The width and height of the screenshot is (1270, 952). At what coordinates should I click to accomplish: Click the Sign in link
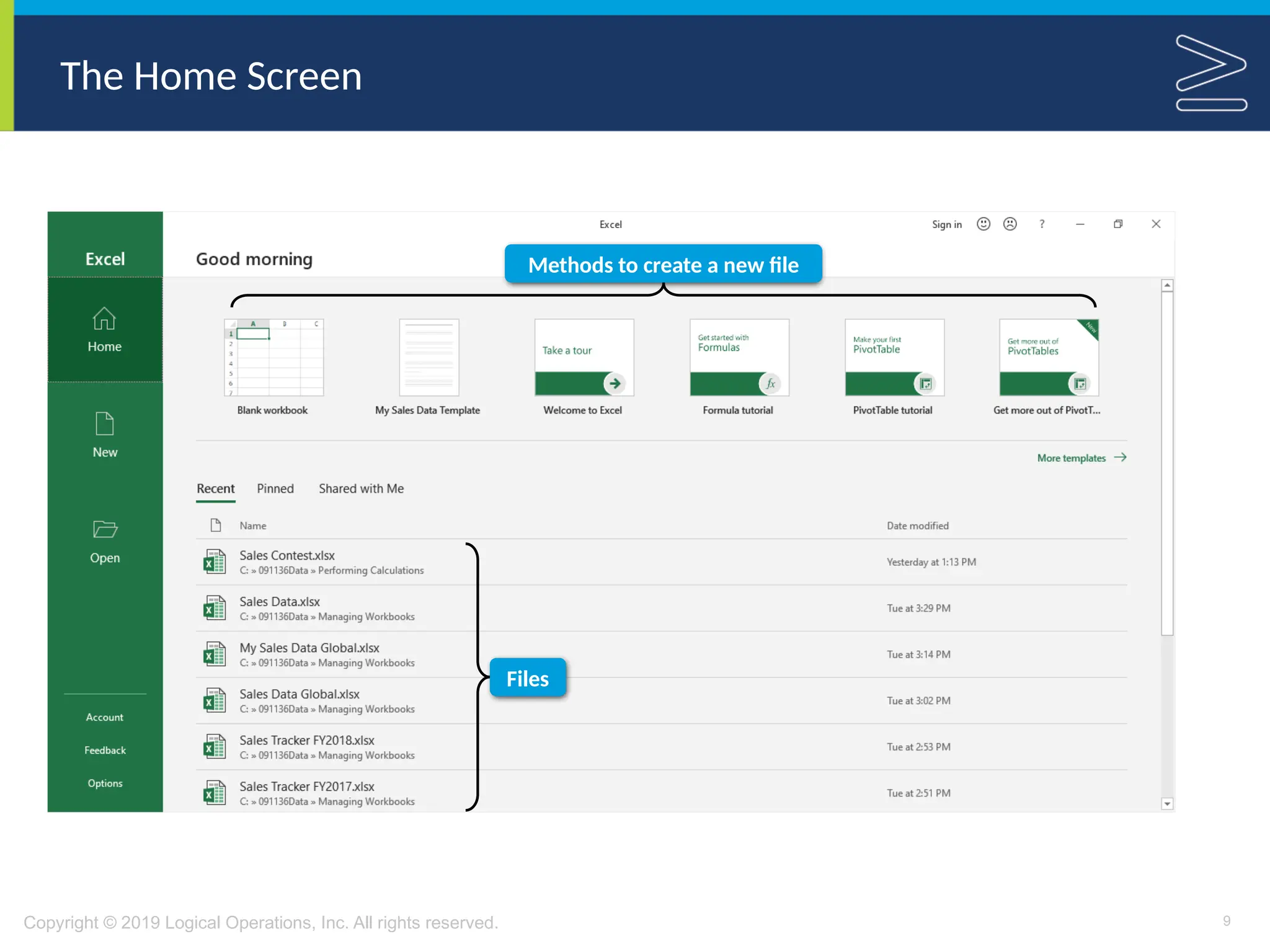click(947, 224)
